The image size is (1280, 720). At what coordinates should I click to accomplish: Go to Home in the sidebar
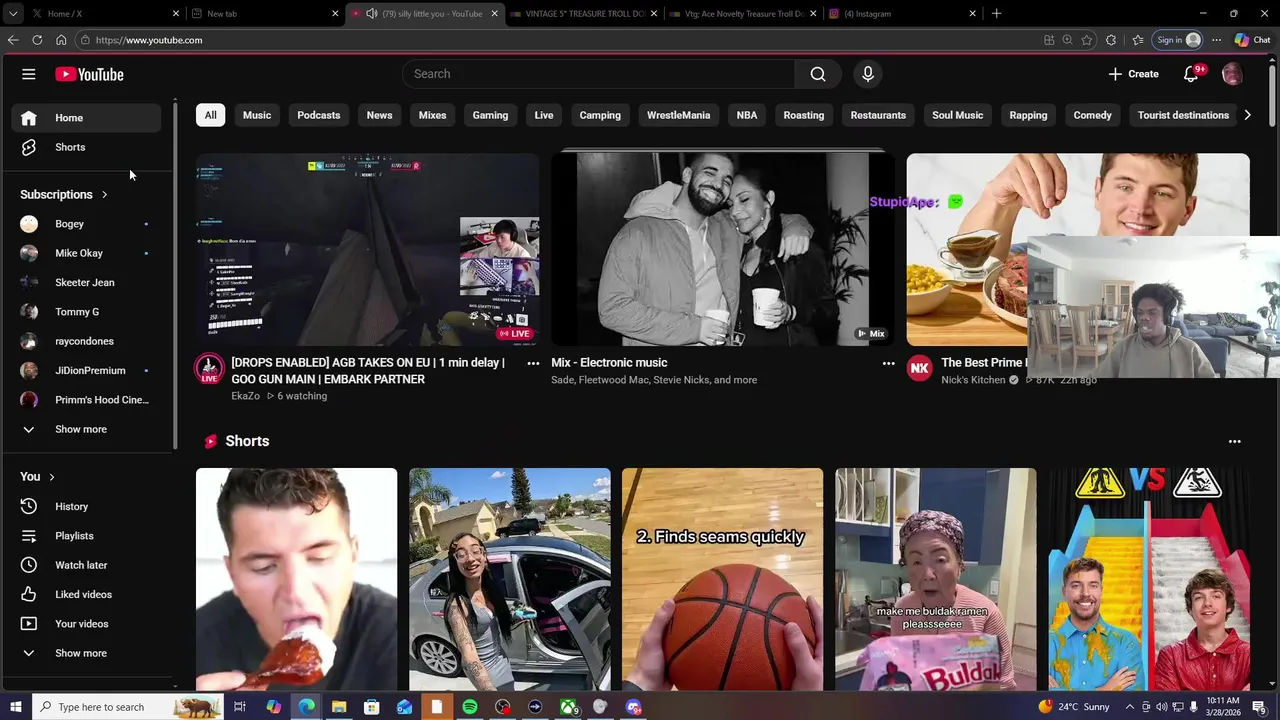coord(86,118)
